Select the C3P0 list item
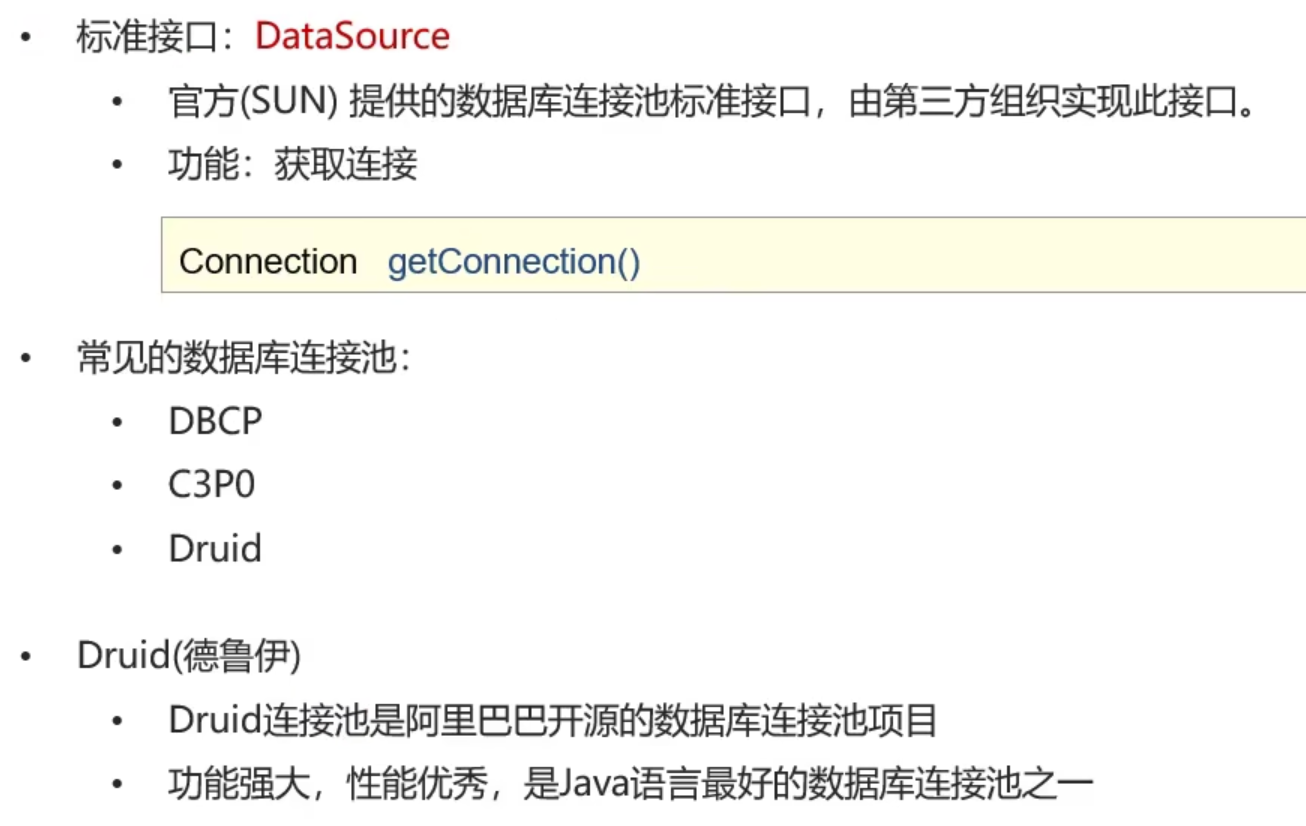1306x826 pixels. 212,485
